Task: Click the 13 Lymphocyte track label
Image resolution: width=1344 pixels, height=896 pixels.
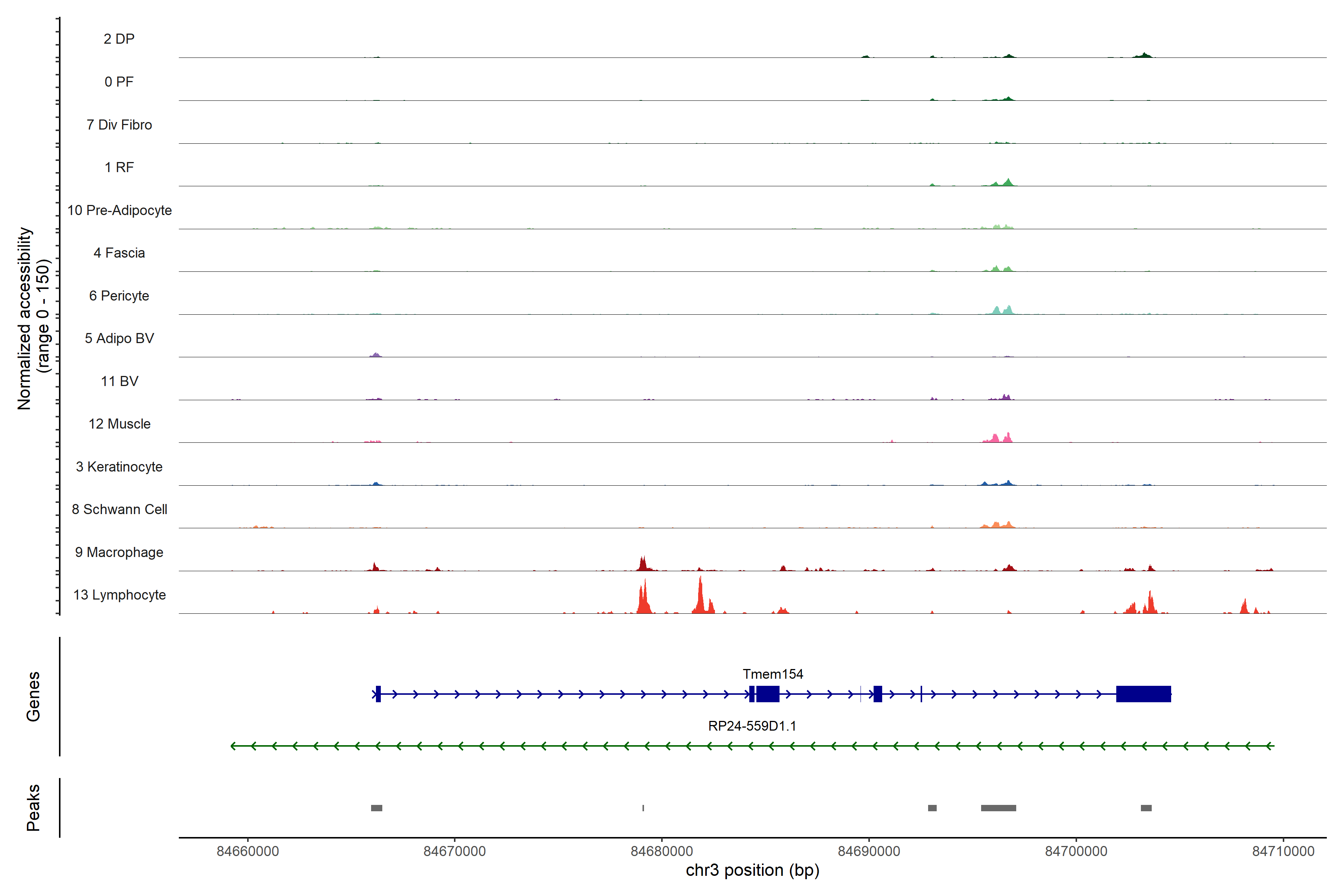Action: pos(119,595)
